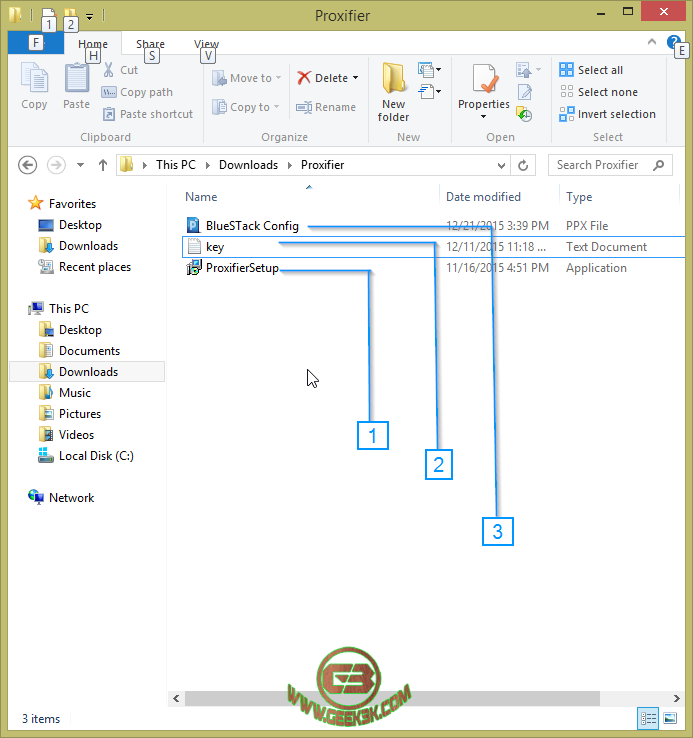This screenshot has height=738, width=693.
Task: Click the horizontal scrollbar thumb
Action: click(392, 698)
